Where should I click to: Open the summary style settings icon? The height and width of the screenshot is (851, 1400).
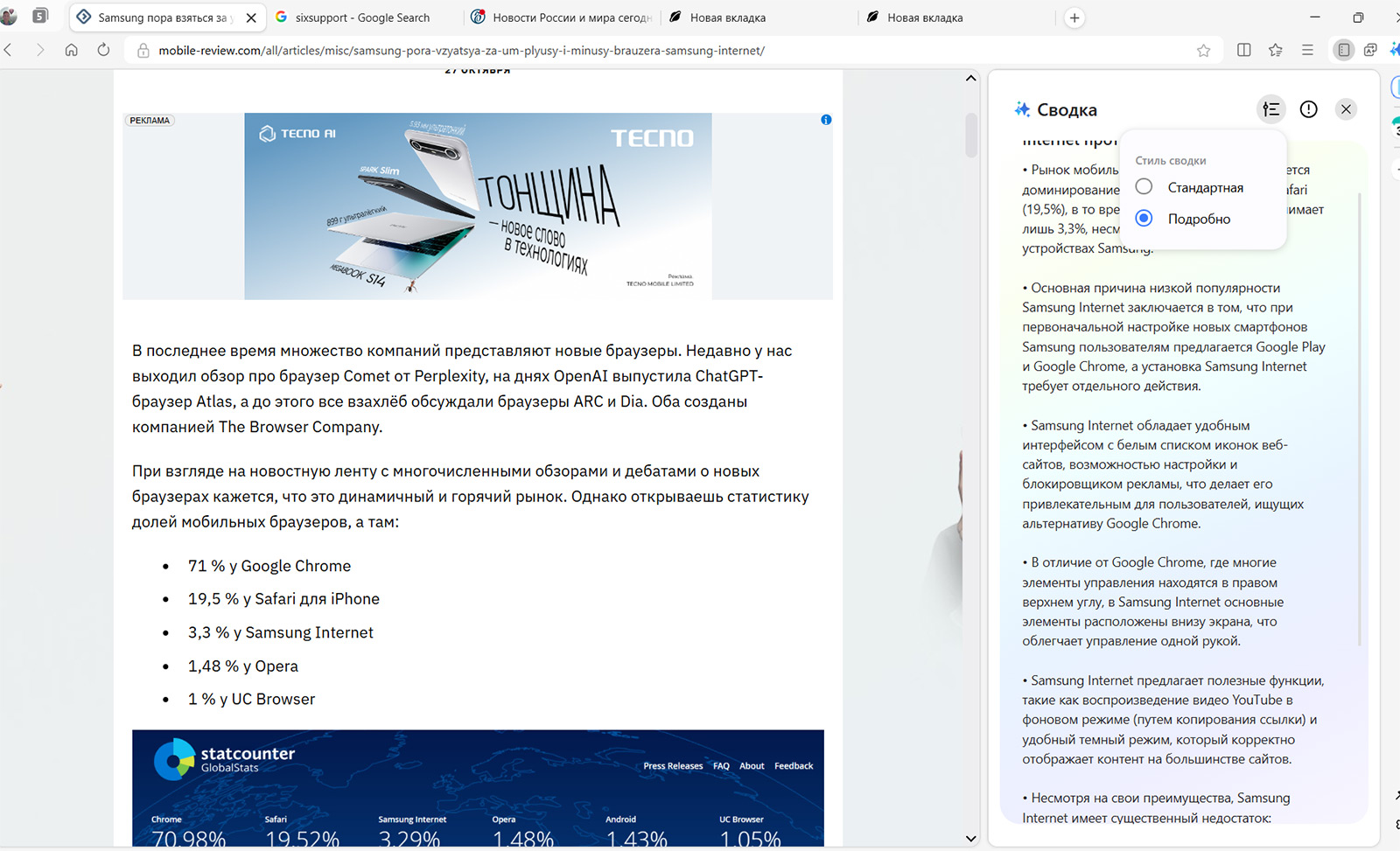(1270, 109)
